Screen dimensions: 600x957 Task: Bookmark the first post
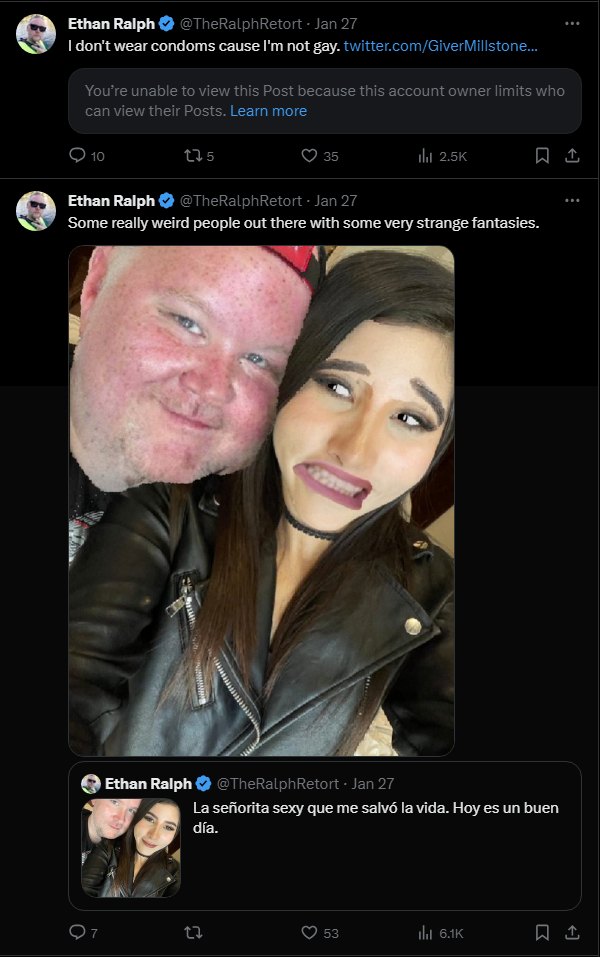tap(542, 156)
